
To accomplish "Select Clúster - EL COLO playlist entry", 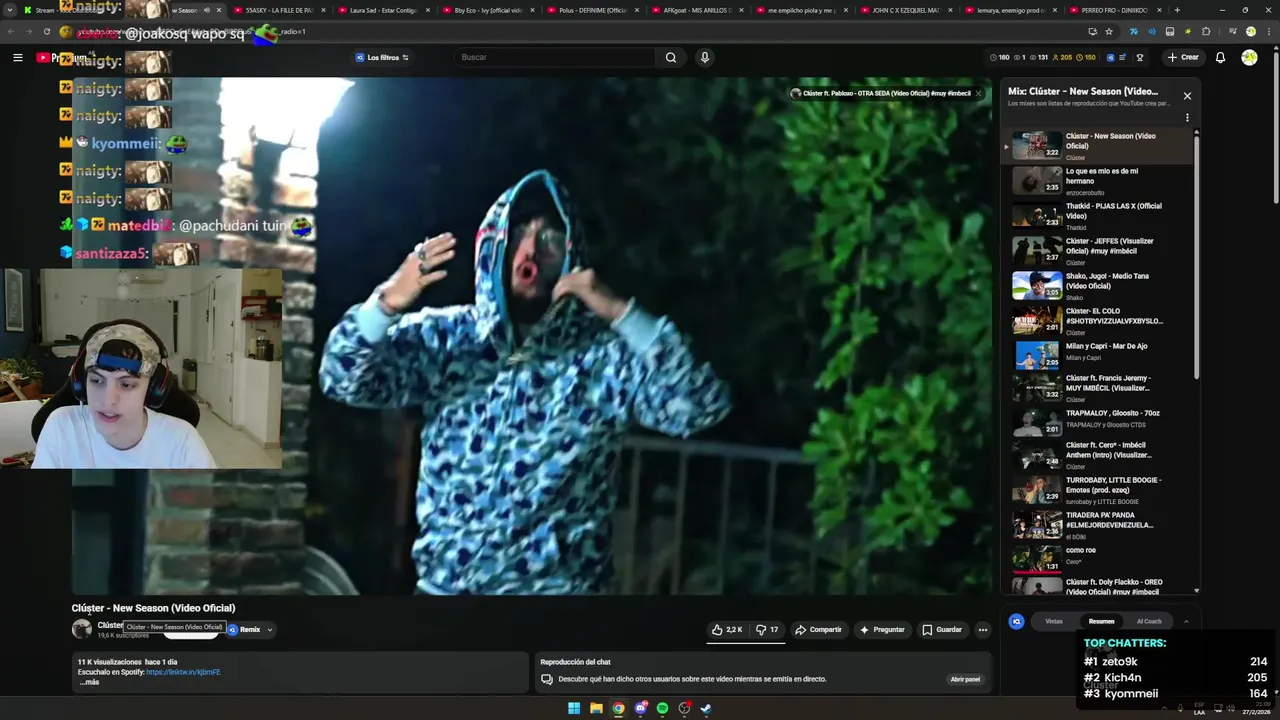I will pos(1098,320).
